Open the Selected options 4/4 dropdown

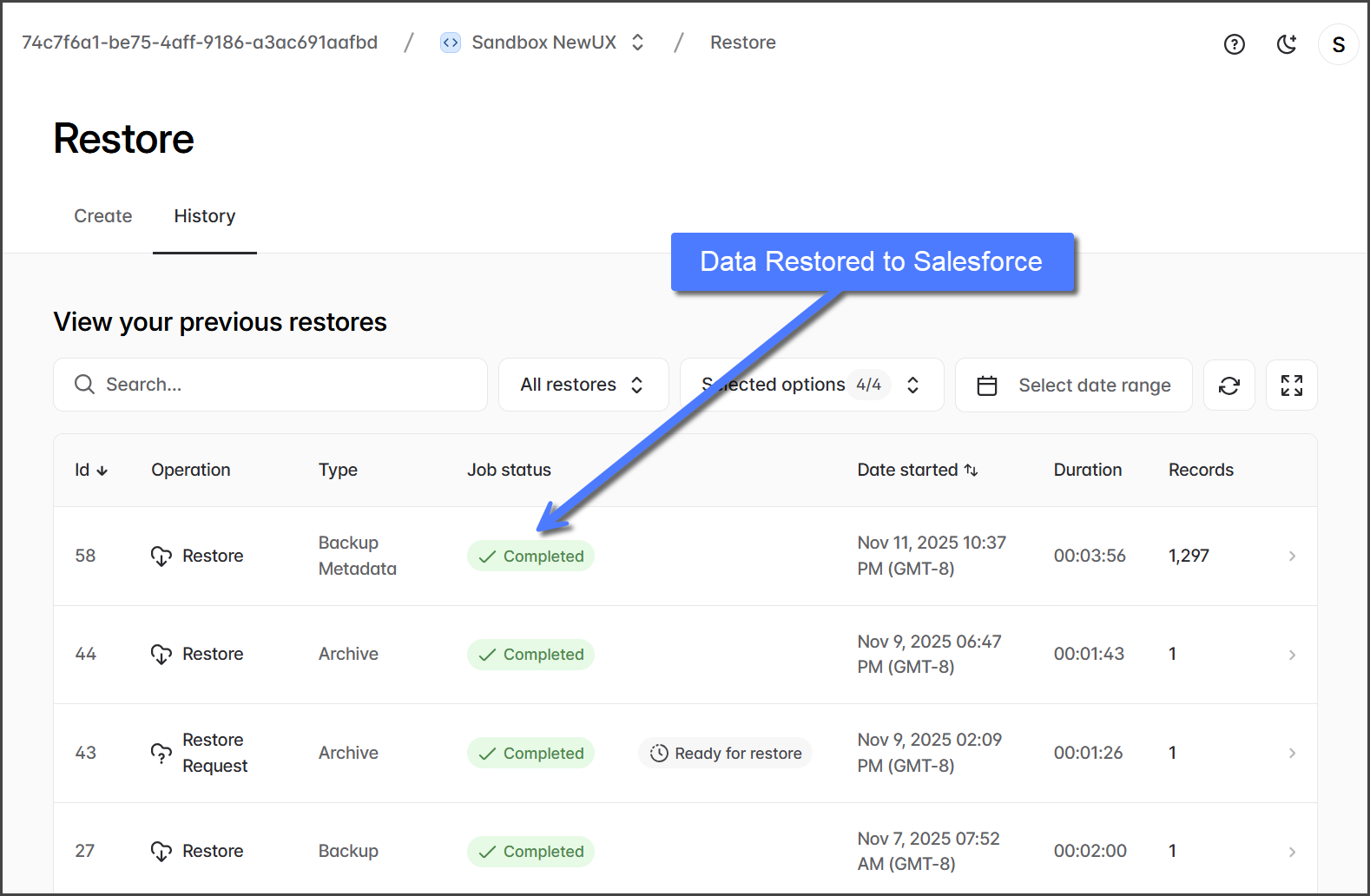pyautogui.click(x=811, y=385)
